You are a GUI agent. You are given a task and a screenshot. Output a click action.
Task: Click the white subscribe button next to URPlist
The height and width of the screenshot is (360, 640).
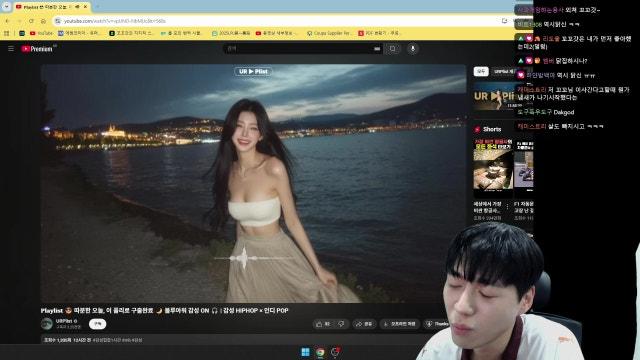(98, 324)
